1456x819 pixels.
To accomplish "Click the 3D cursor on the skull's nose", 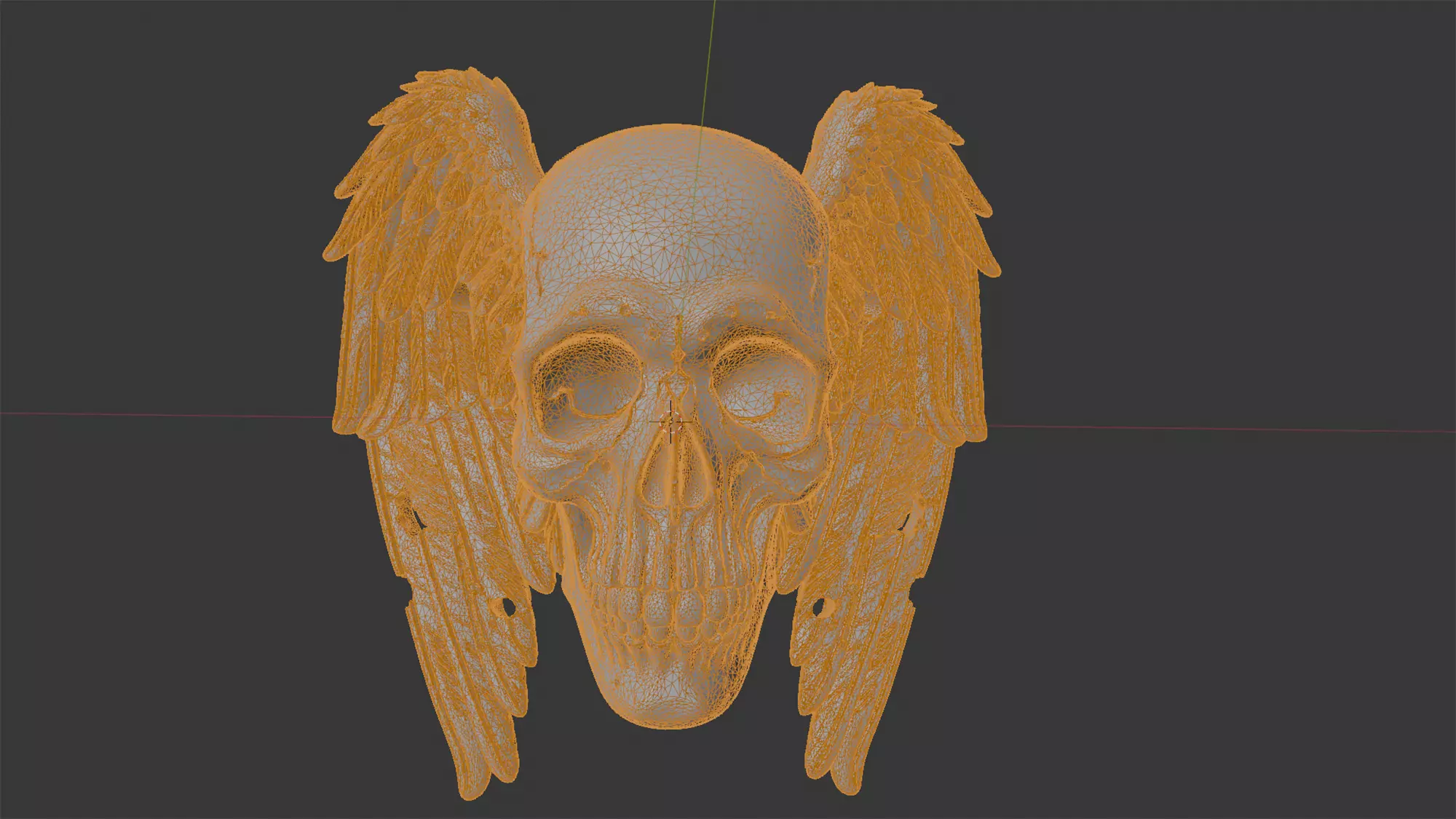I will (670, 422).
